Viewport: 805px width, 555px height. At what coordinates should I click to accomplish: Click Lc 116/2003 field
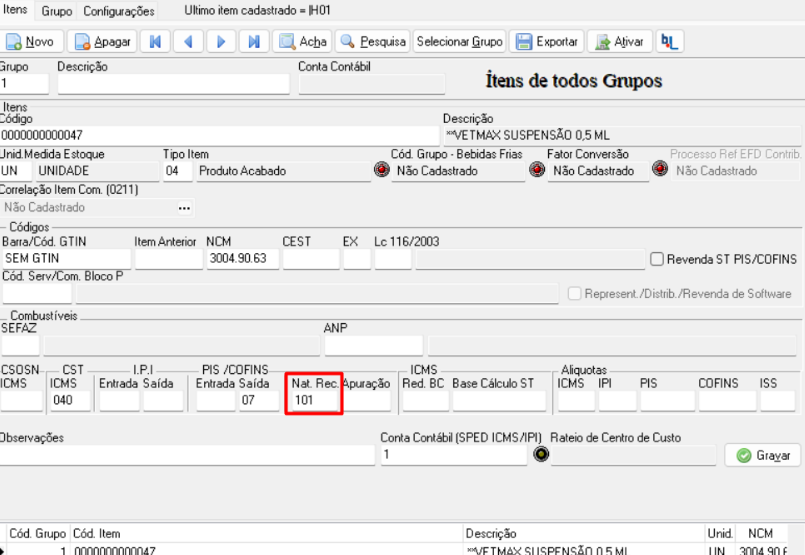click(393, 259)
